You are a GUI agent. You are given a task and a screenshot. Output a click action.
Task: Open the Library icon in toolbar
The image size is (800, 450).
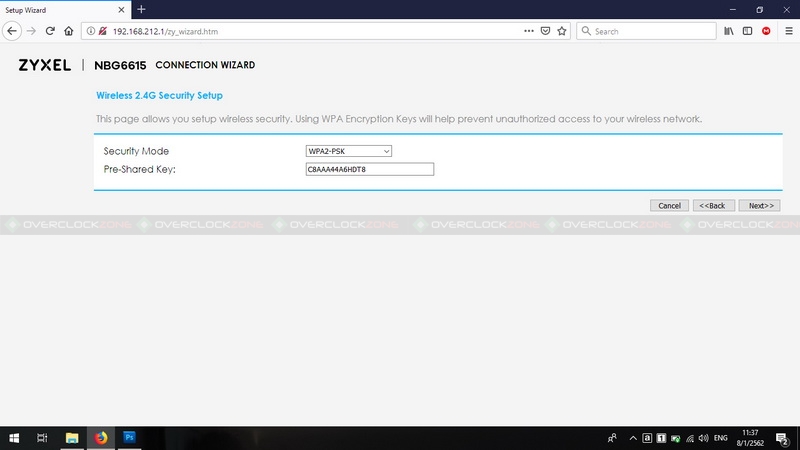[729, 31]
